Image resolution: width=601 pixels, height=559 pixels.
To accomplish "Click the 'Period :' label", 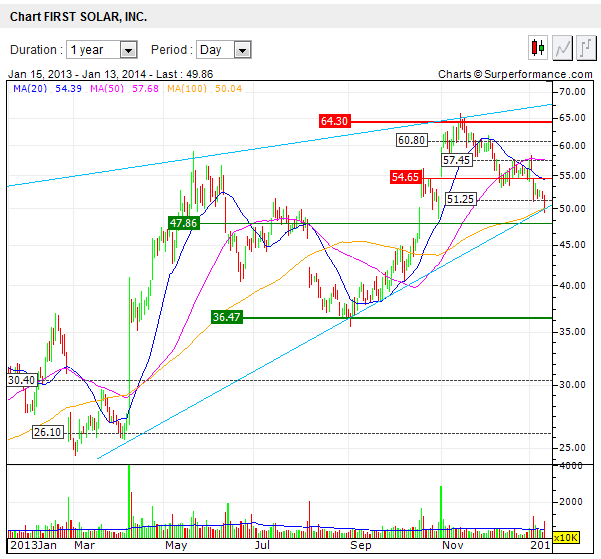I will 172,50.
